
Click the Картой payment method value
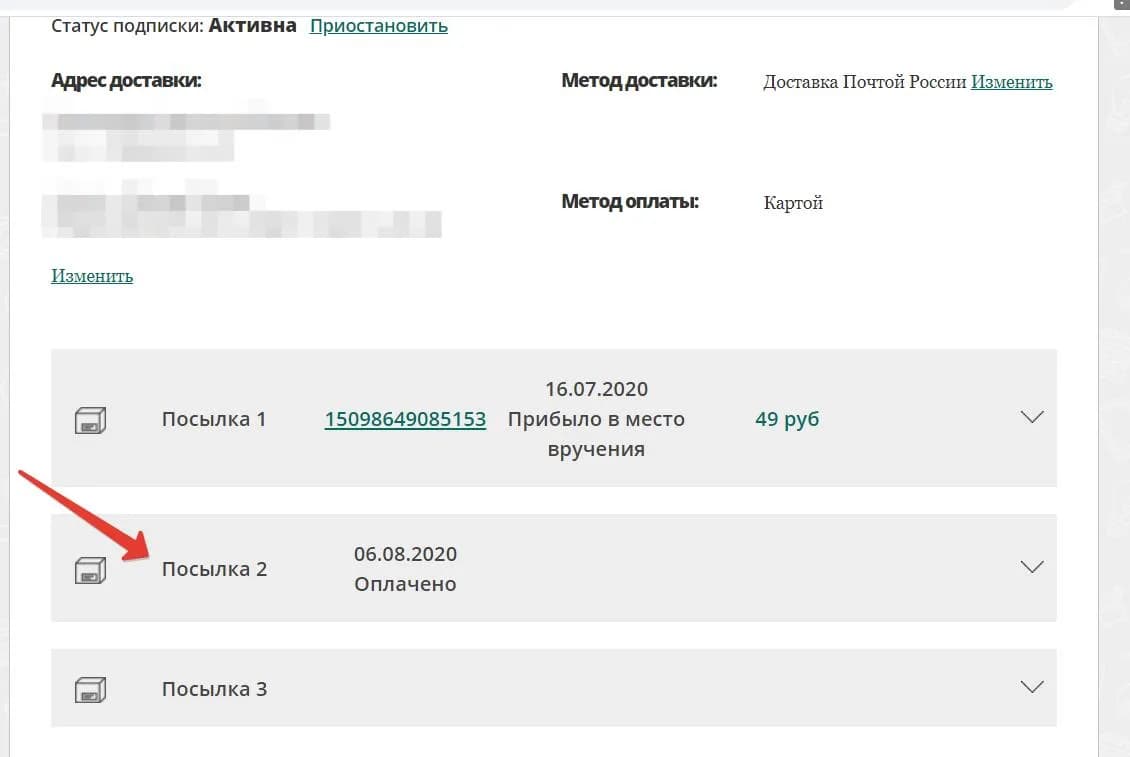793,203
